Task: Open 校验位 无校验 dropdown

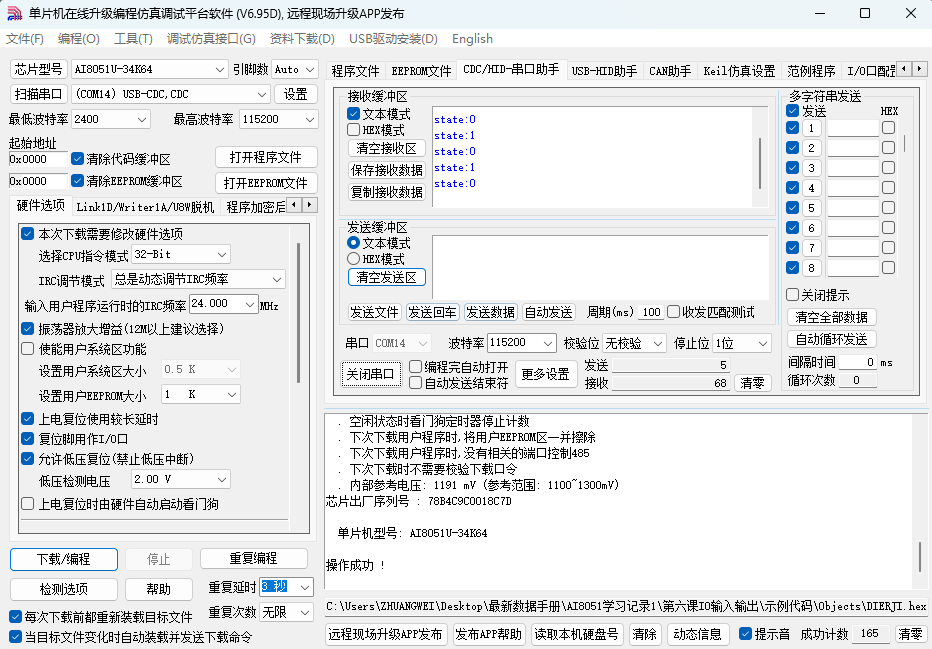Action: pos(634,343)
